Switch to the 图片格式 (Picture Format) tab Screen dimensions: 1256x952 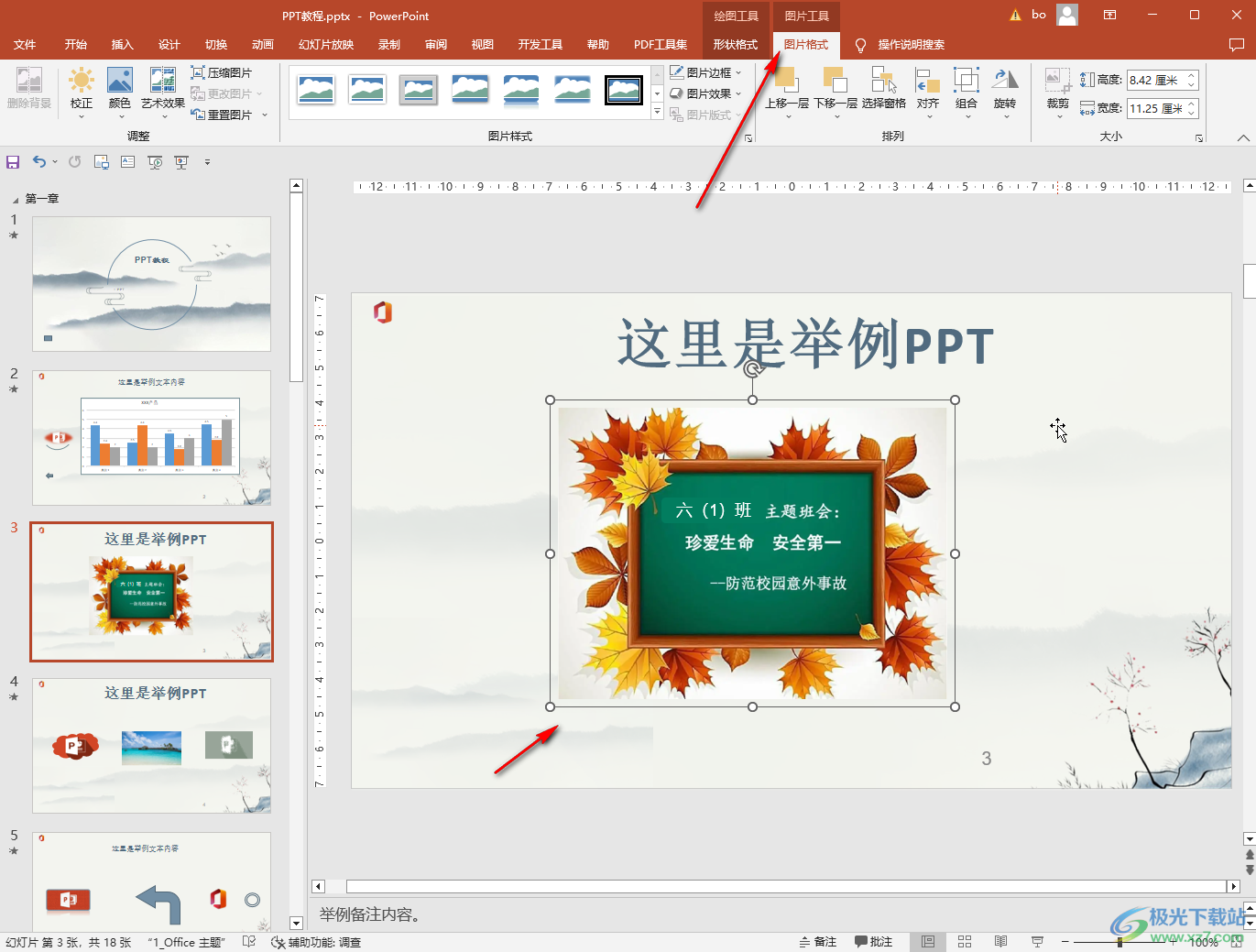(806, 45)
